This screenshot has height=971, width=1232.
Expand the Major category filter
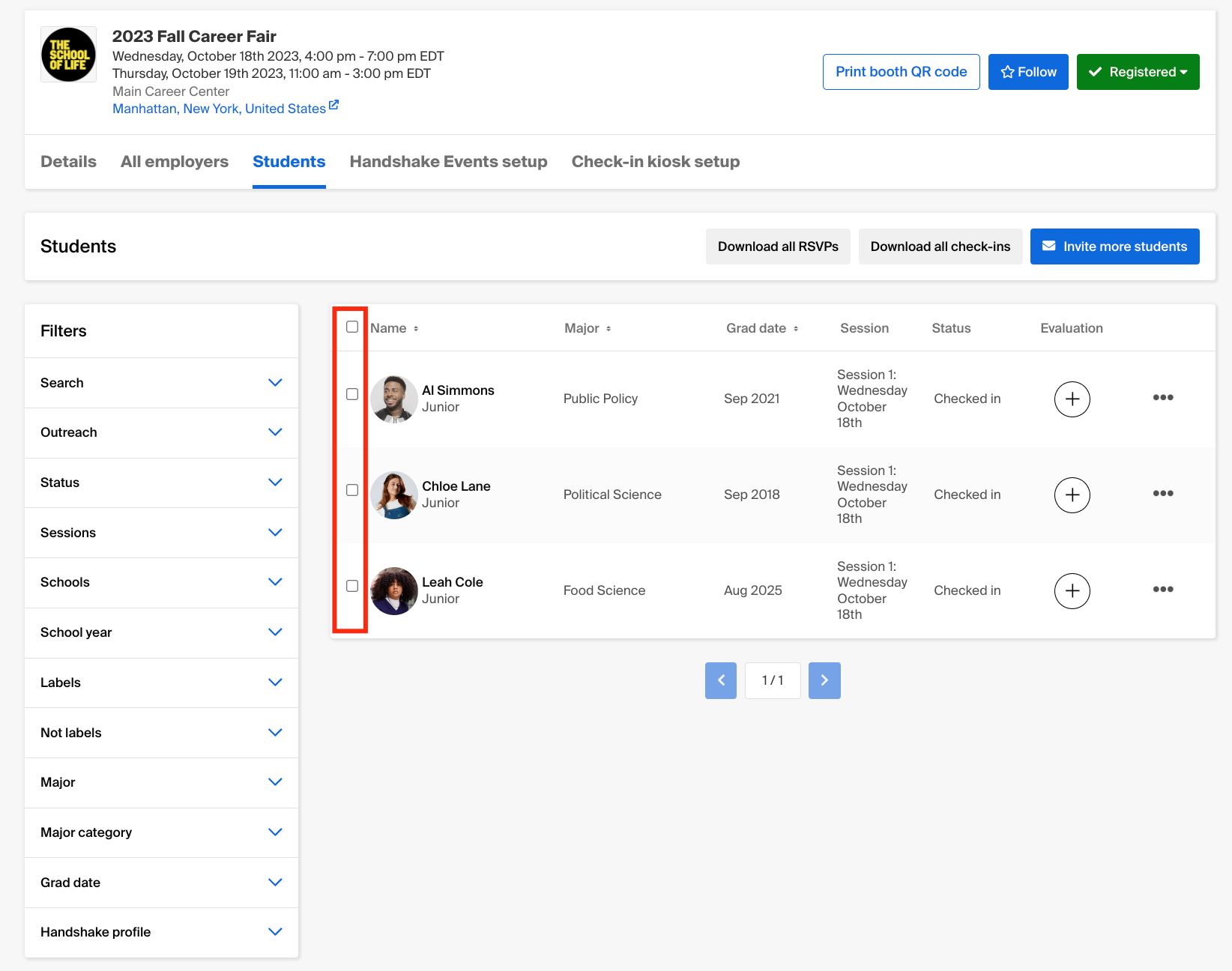pos(160,832)
